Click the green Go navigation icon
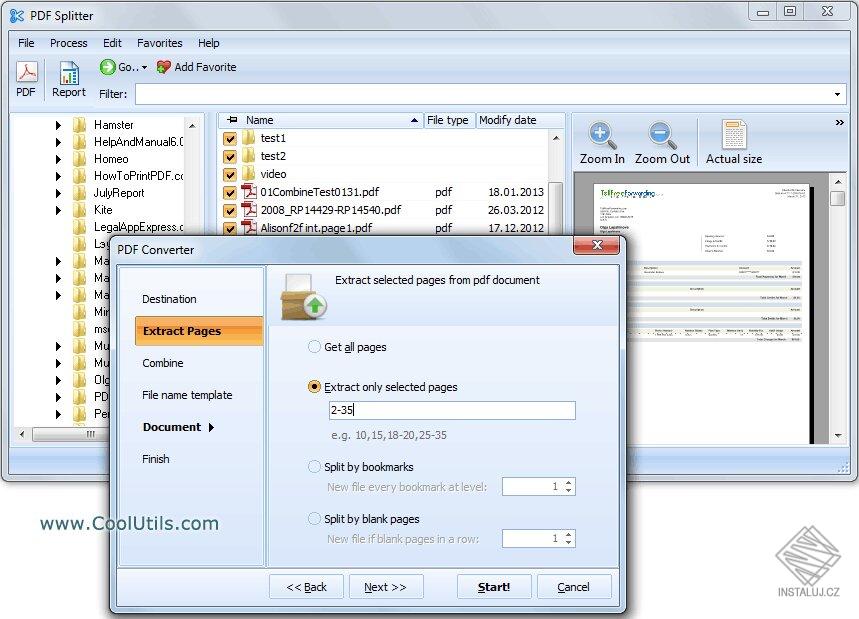859x619 pixels. pos(108,67)
